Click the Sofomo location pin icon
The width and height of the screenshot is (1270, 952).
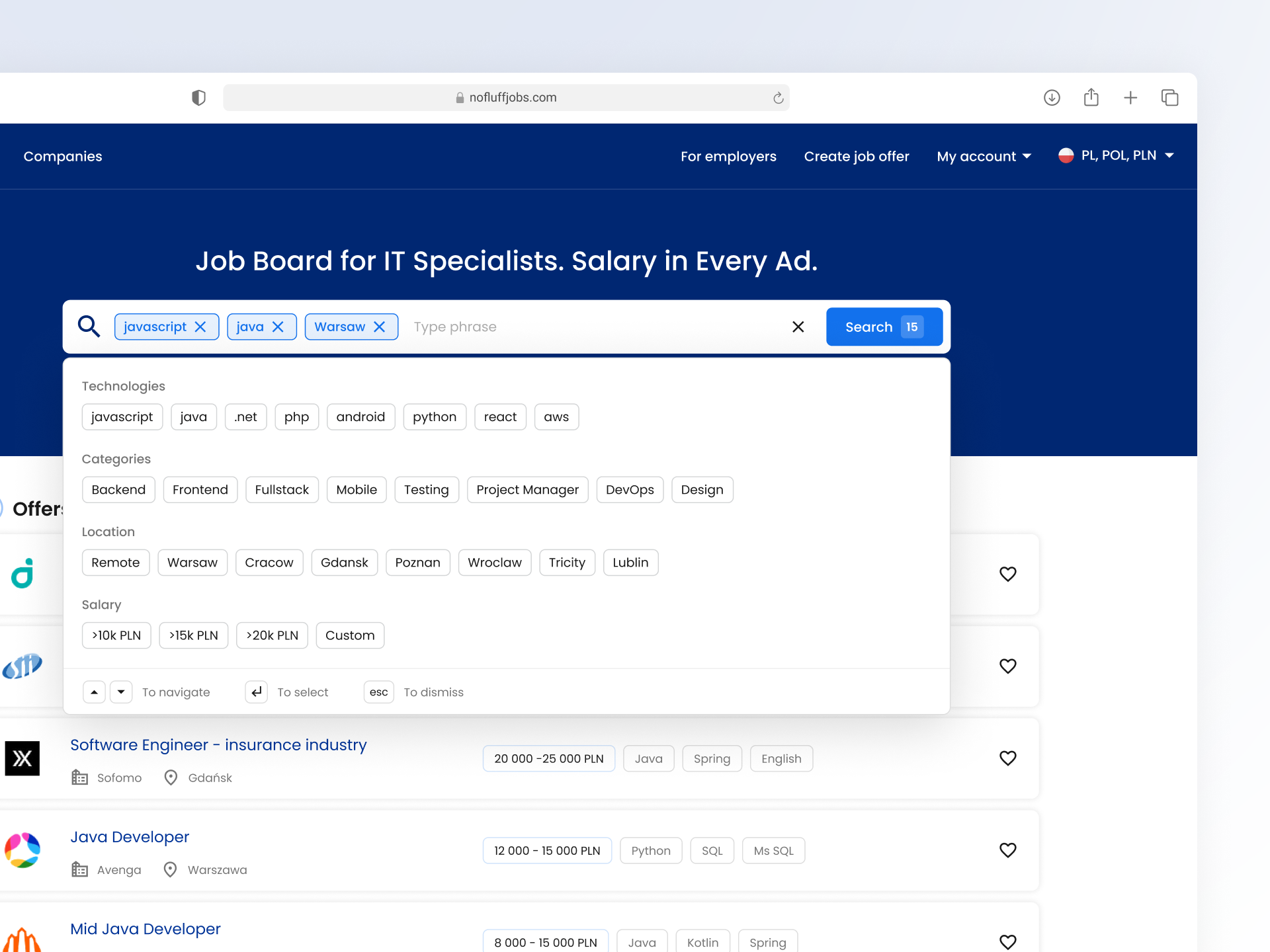click(x=171, y=777)
